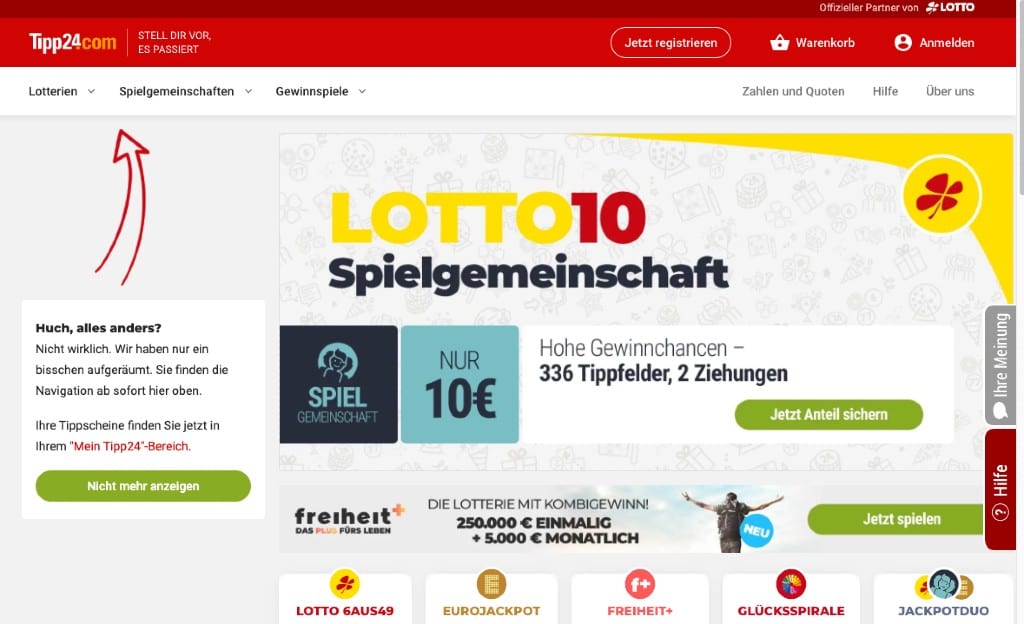Viewport: 1024px width, 624px height.
Task: Open the Über uns page
Action: pyautogui.click(x=950, y=91)
